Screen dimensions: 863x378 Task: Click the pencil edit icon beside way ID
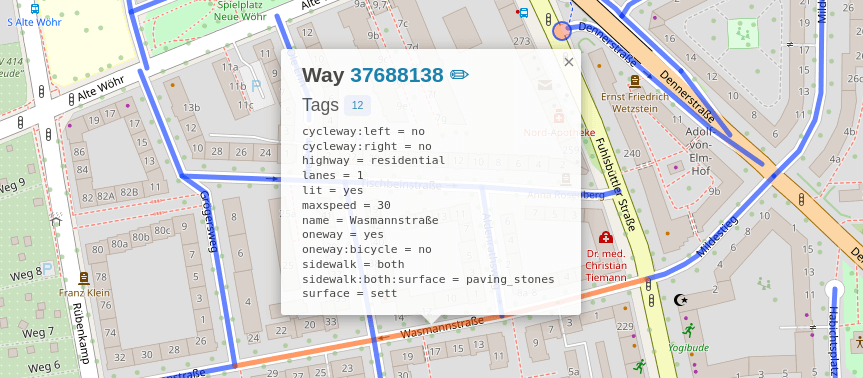459,75
